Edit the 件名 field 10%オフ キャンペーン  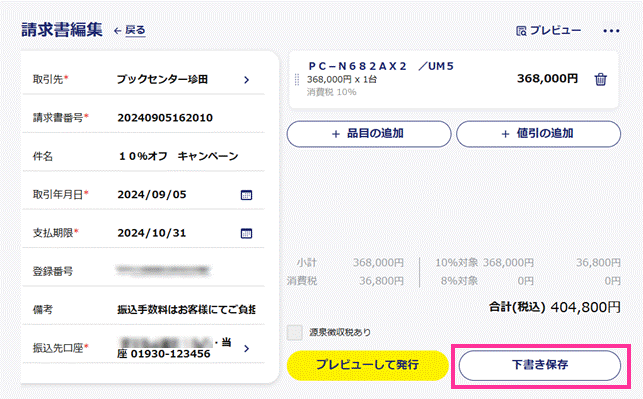178,156
